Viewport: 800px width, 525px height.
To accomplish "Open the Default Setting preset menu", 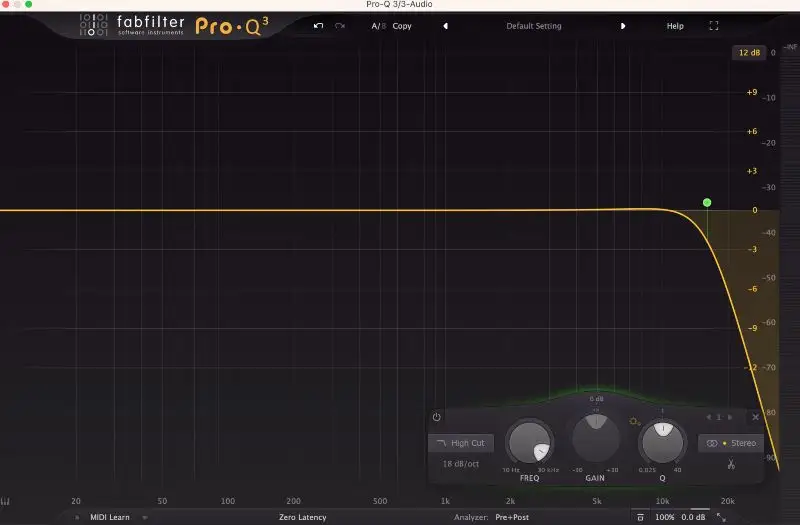I will (x=533, y=26).
